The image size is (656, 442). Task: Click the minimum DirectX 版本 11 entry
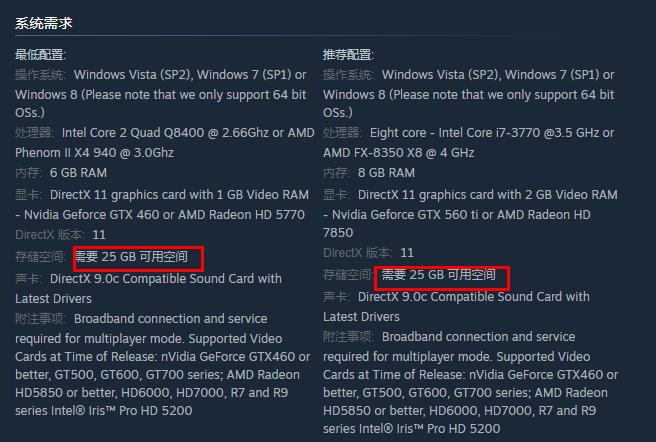(60, 234)
